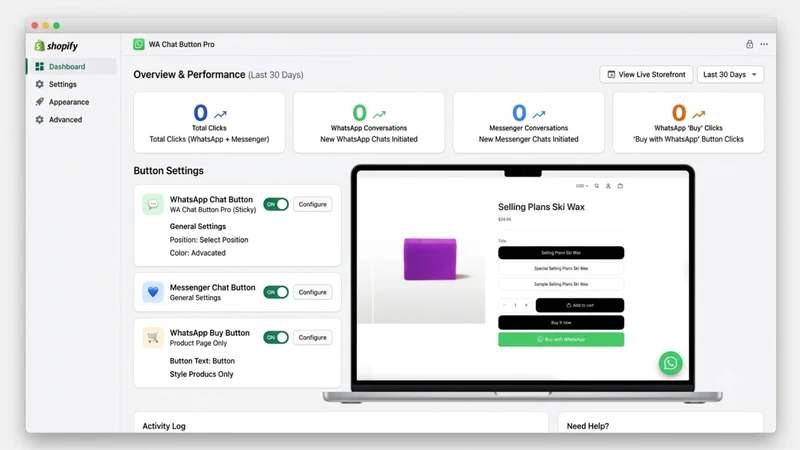The height and width of the screenshot is (450, 800).
Task: Open the three-dot more options menu
Action: point(764,44)
